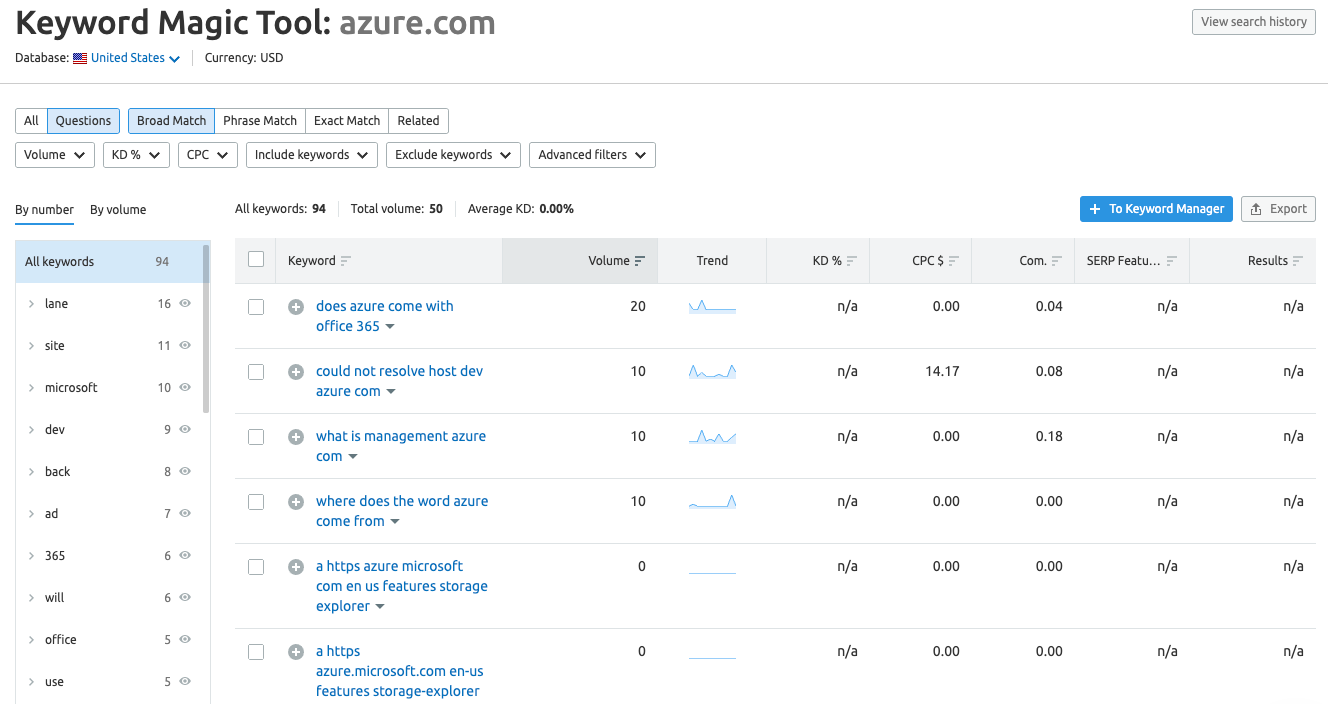
Task: Click View search history button
Action: (x=1254, y=22)
